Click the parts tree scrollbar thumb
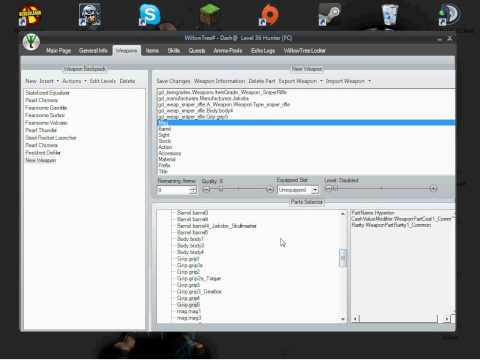The height and width of the screenshot is (360, 480). click(x=343, y=258)
